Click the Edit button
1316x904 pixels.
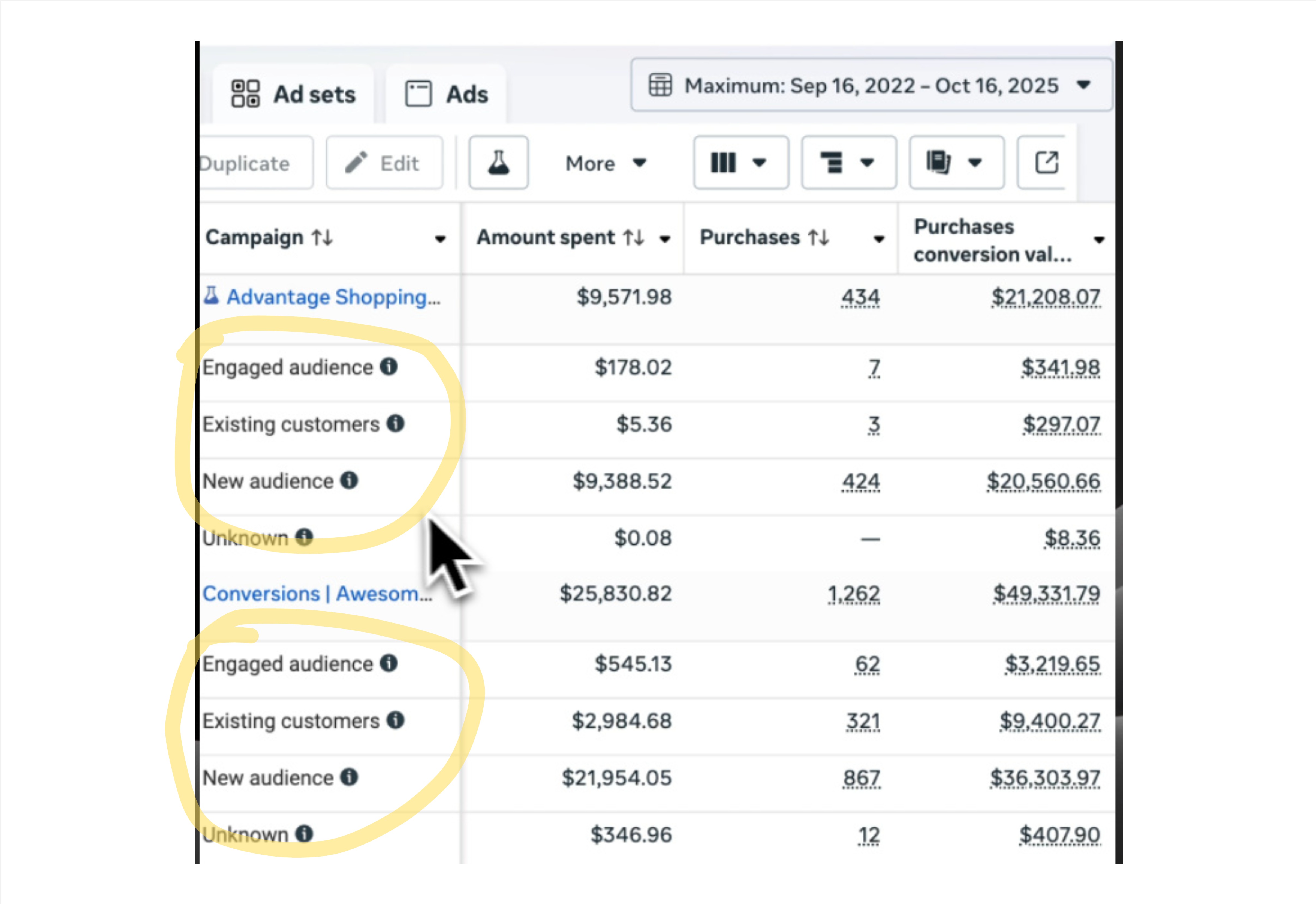coord(384,164)
